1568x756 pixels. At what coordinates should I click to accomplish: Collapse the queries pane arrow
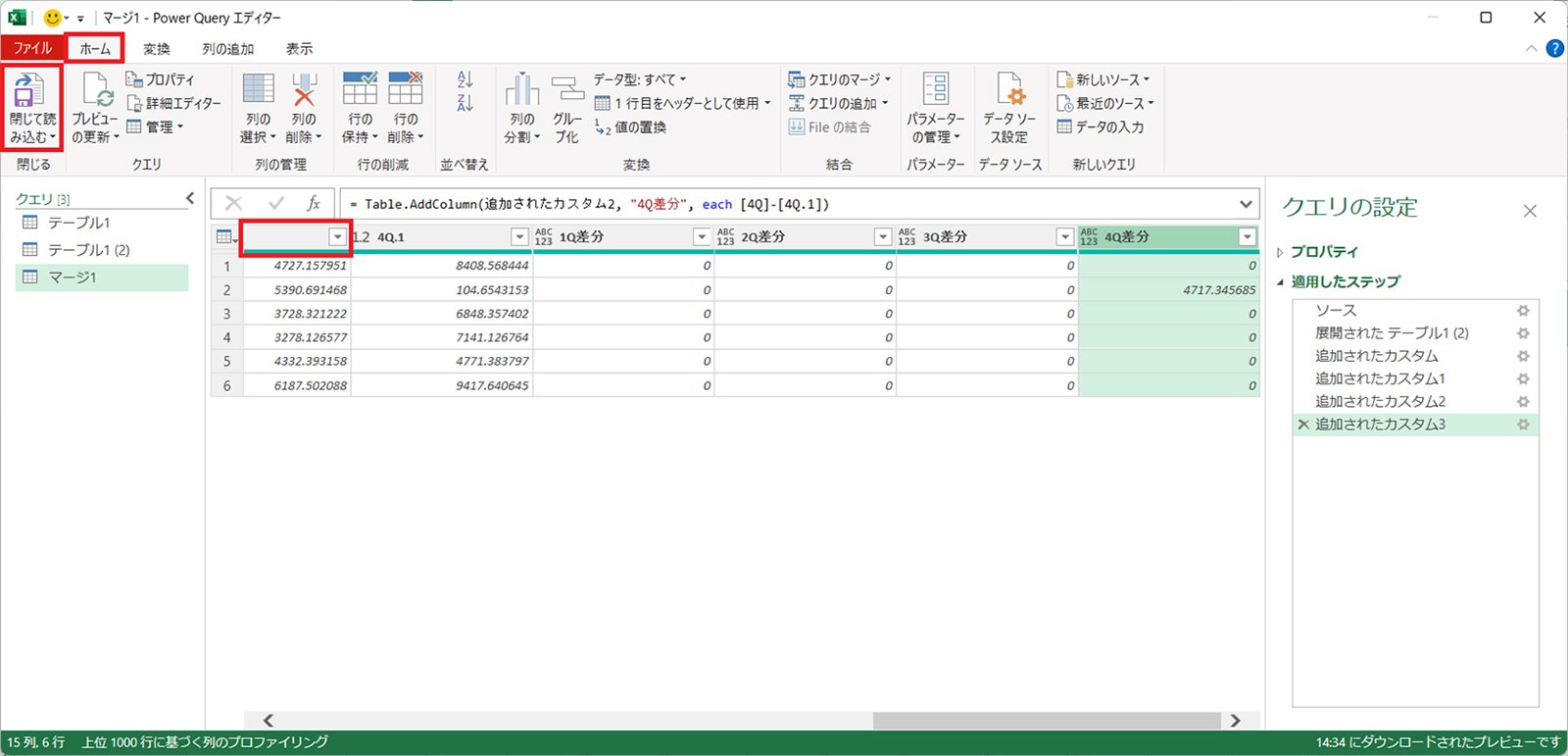[190, 199]
